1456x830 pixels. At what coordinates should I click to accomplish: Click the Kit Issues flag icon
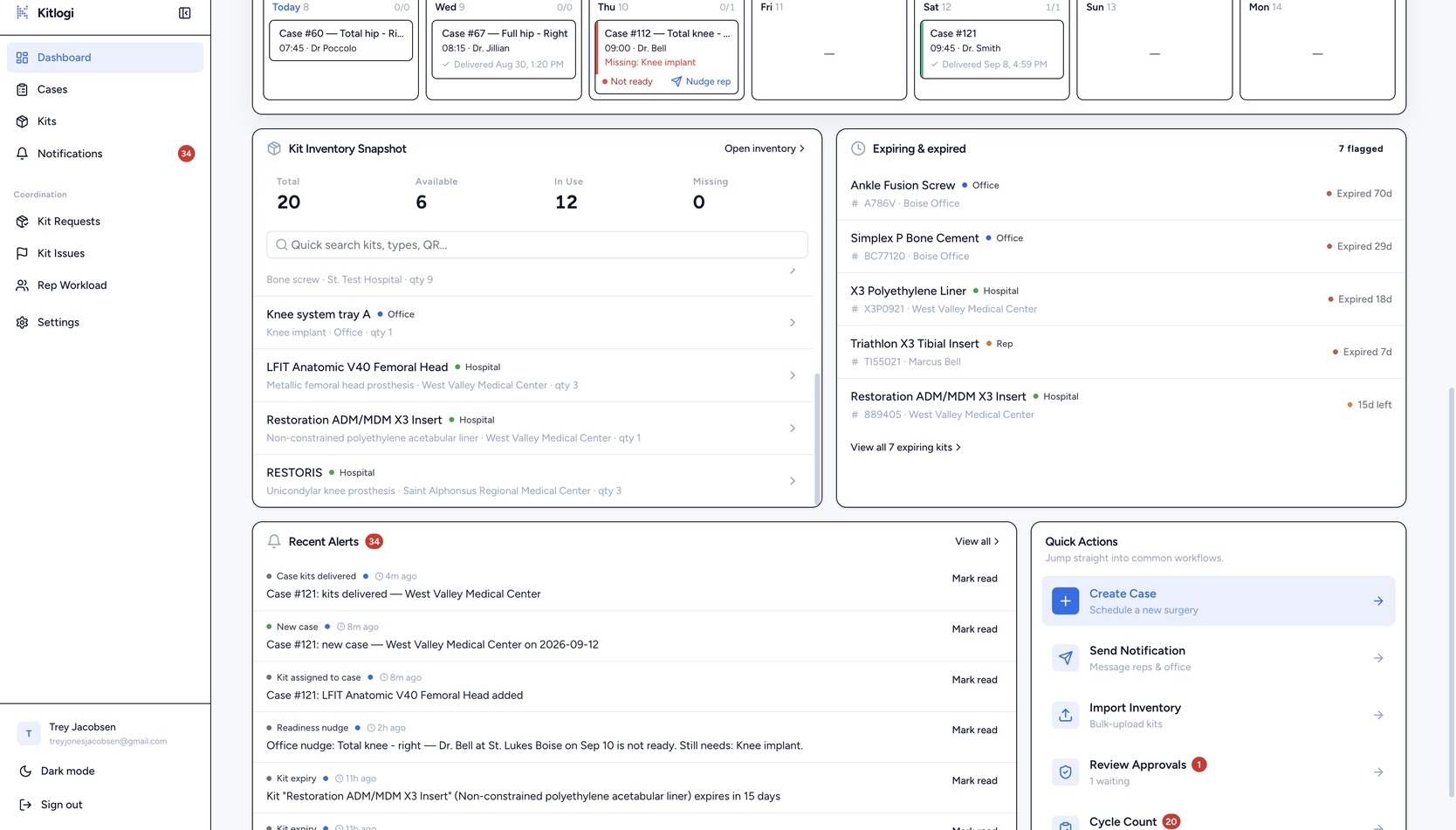click(x=23, y=253)
